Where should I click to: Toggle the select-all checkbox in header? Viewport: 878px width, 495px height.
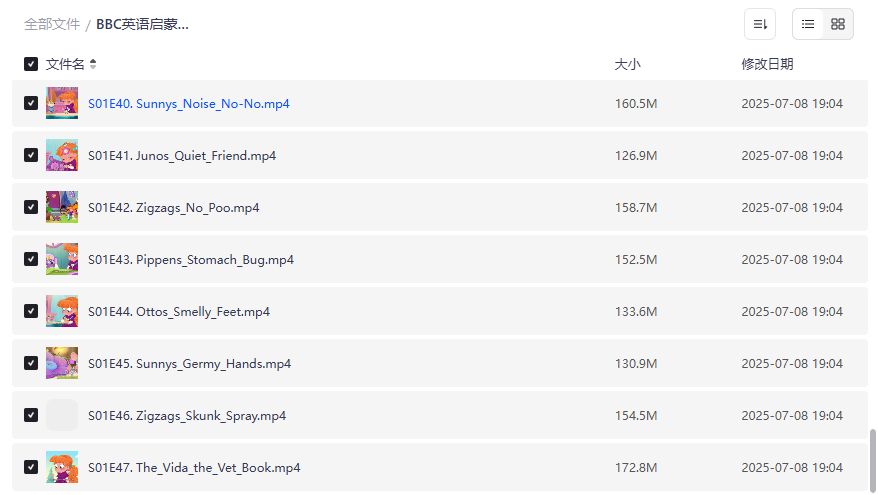coord(31,64)
